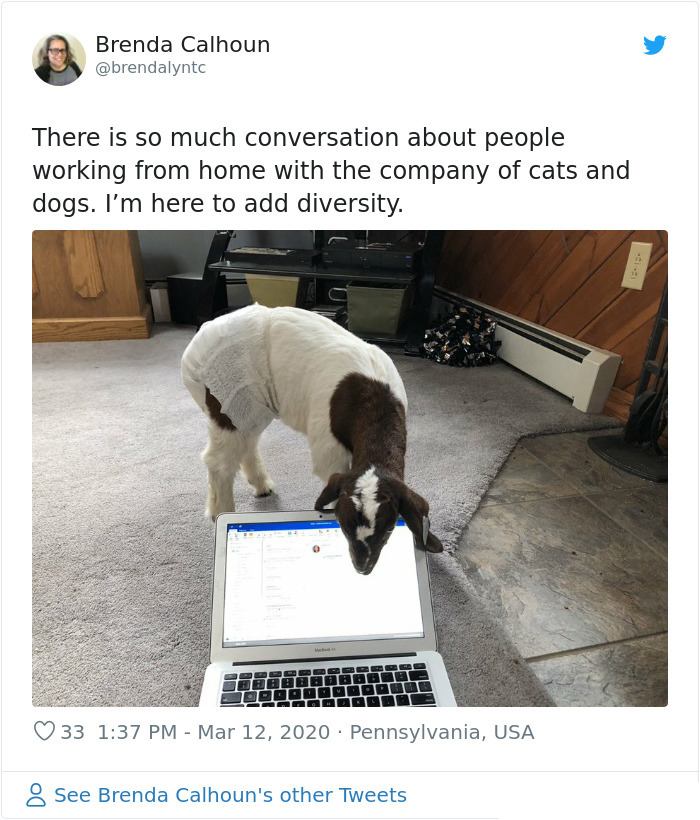700x820 pixels.
Task: Select the Pennsylvania, USA location link
Action: click(442, 732)
